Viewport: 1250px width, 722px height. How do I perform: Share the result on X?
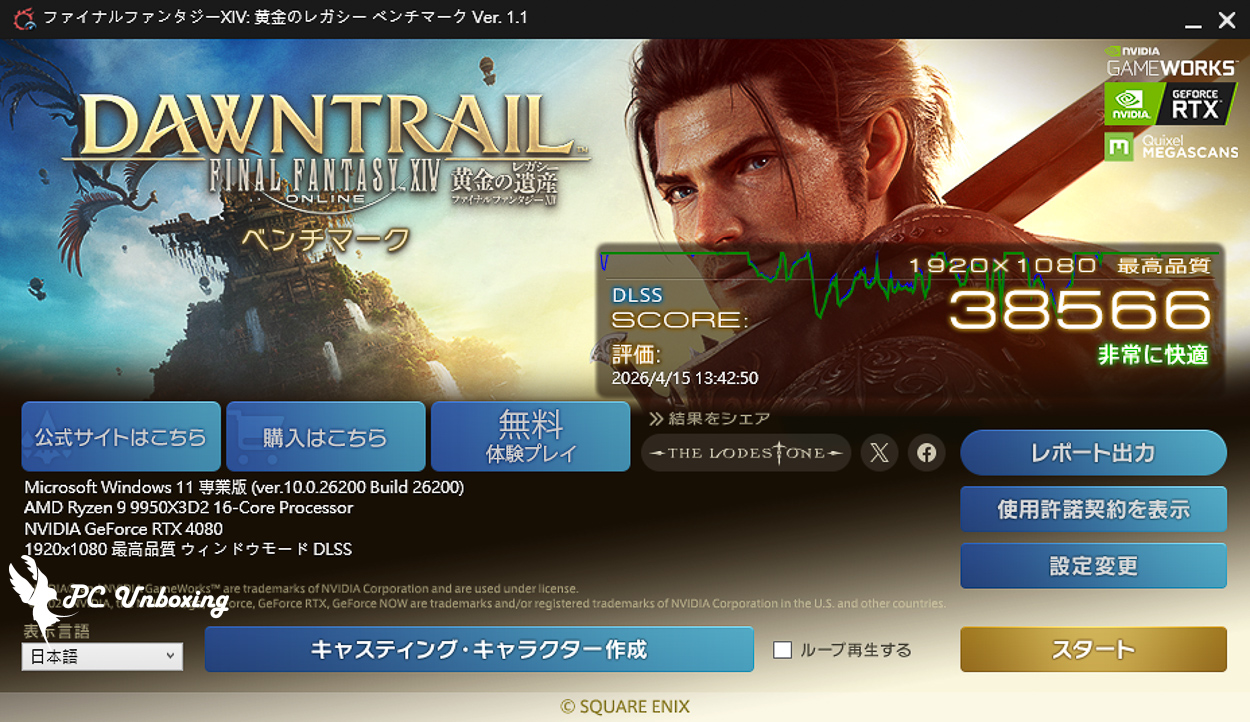point(879,453)
